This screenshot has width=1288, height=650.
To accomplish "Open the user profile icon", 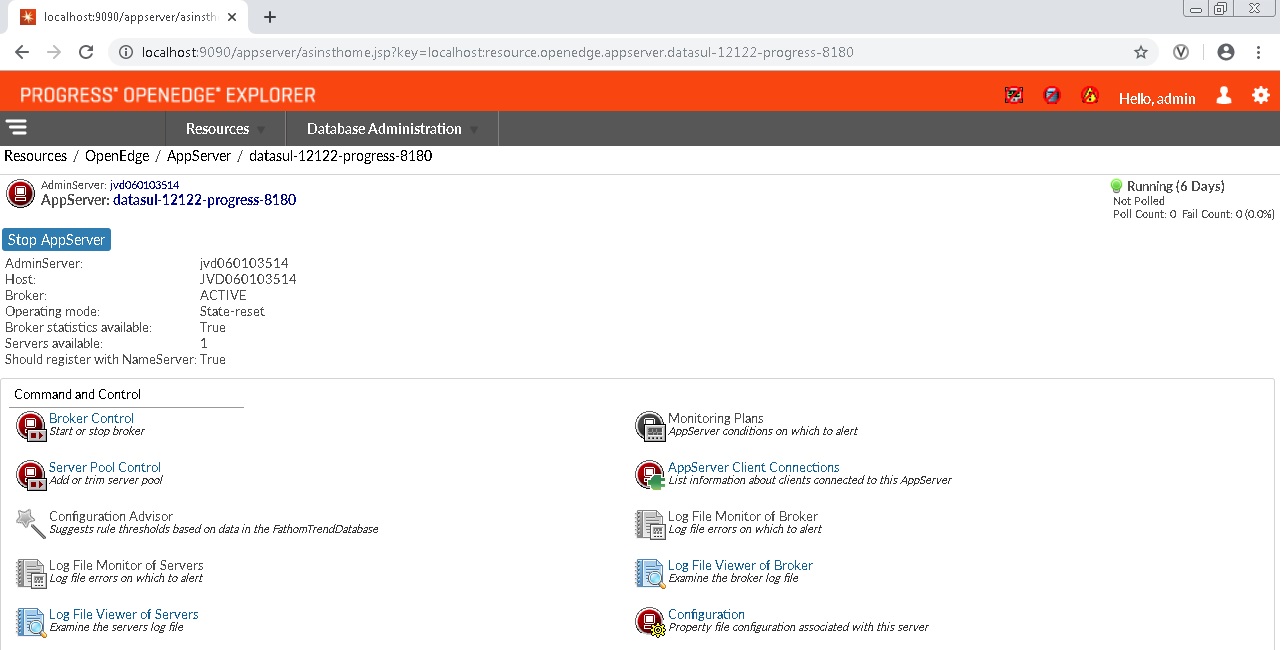I will pyautogui.click(x=1224, y=95).
